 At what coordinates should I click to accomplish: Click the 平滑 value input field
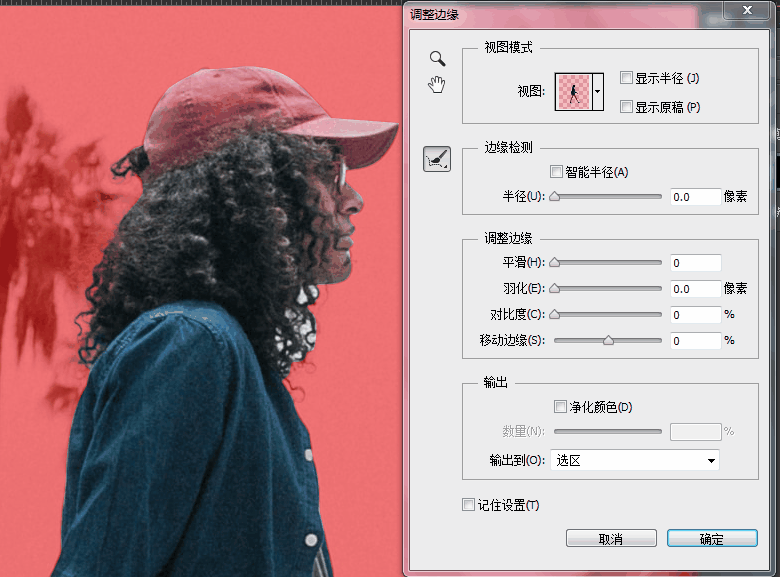coord(695,263)
